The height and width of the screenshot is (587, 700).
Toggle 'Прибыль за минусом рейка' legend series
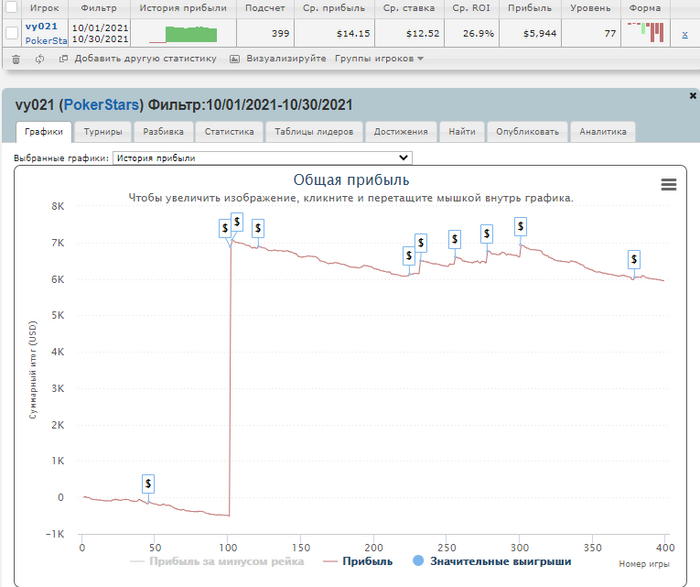217,562
